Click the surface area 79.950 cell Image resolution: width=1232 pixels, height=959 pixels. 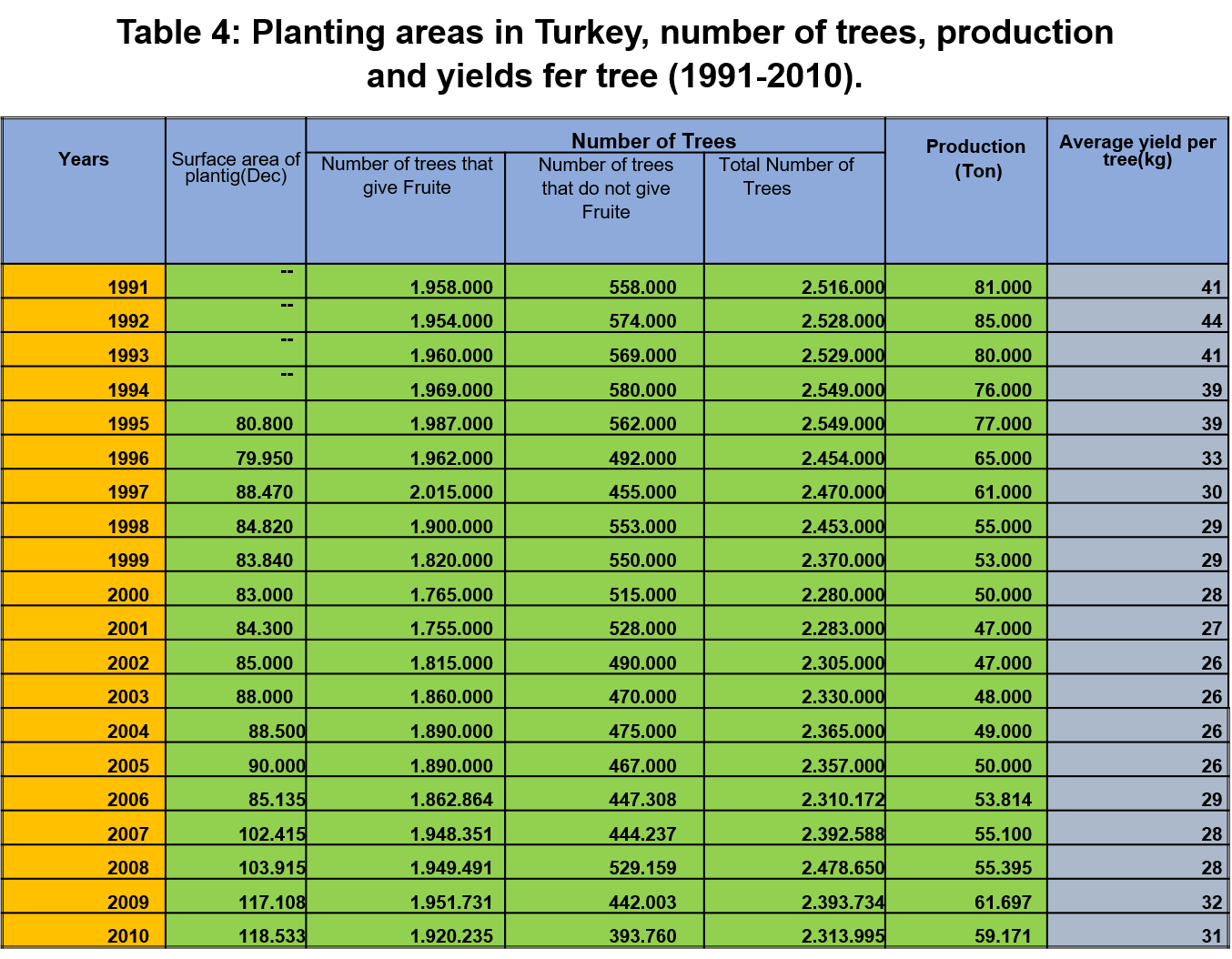264,459
